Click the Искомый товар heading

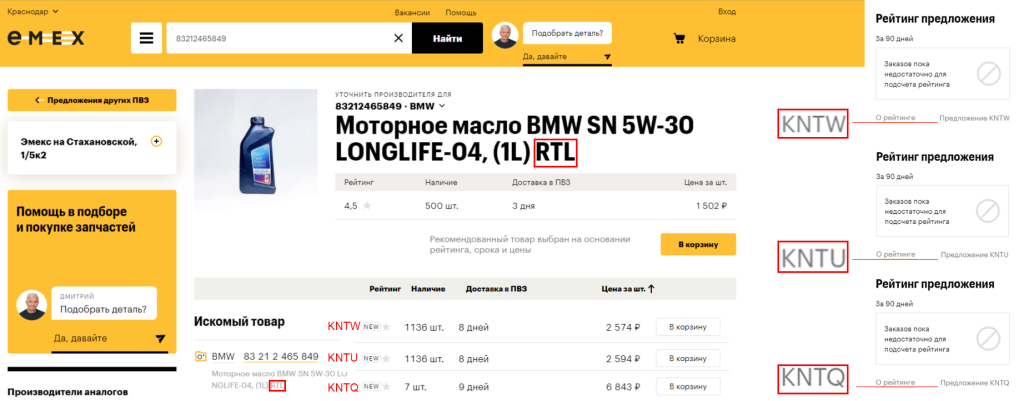point(239,322)
